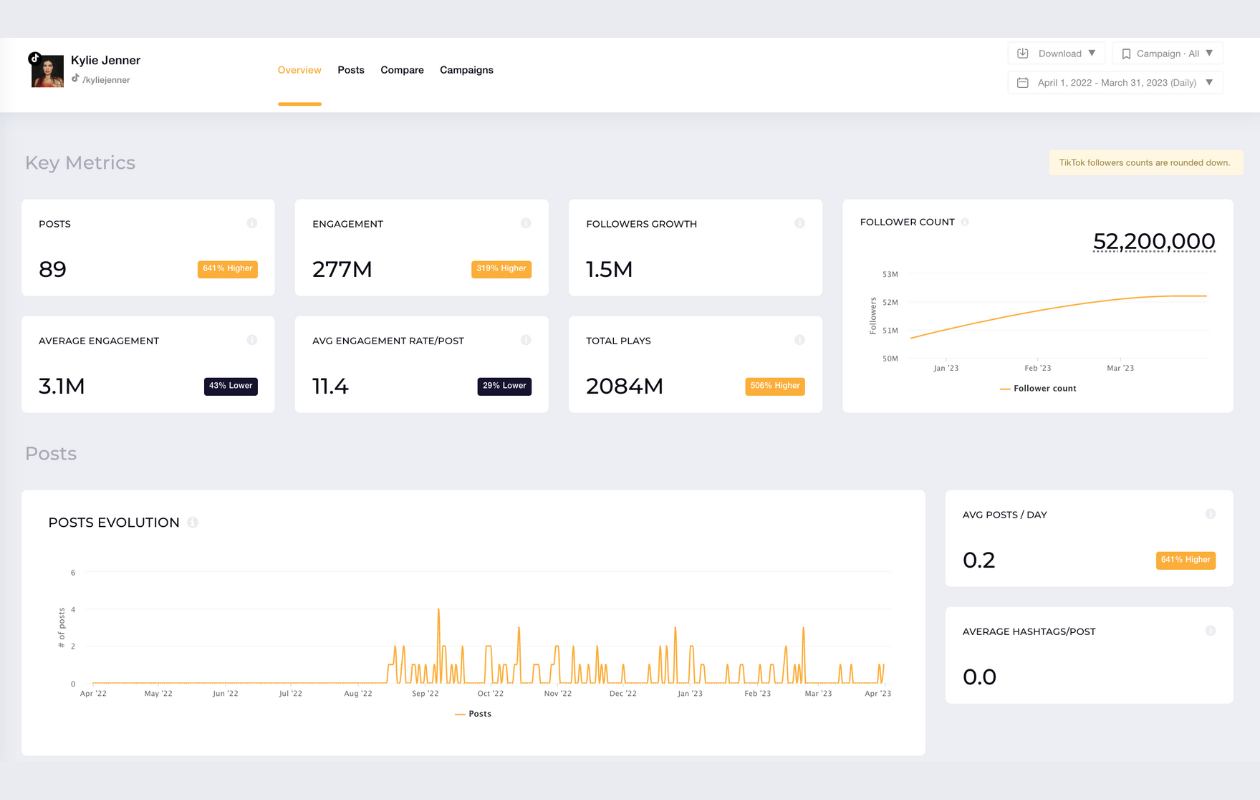Click info icon on Avg Posts / Day card
This screenshot has width=1260, height=800.
1210,514
